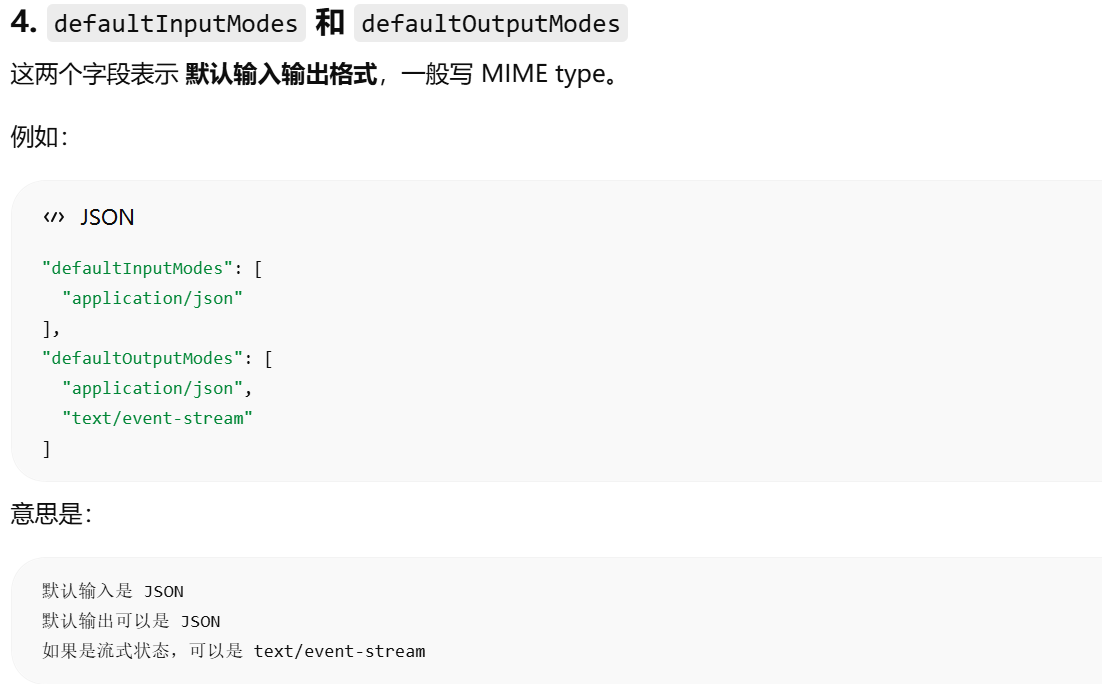Click the heading number 4.
Screen dimensions: 1102x684
(x=23, y=22)
